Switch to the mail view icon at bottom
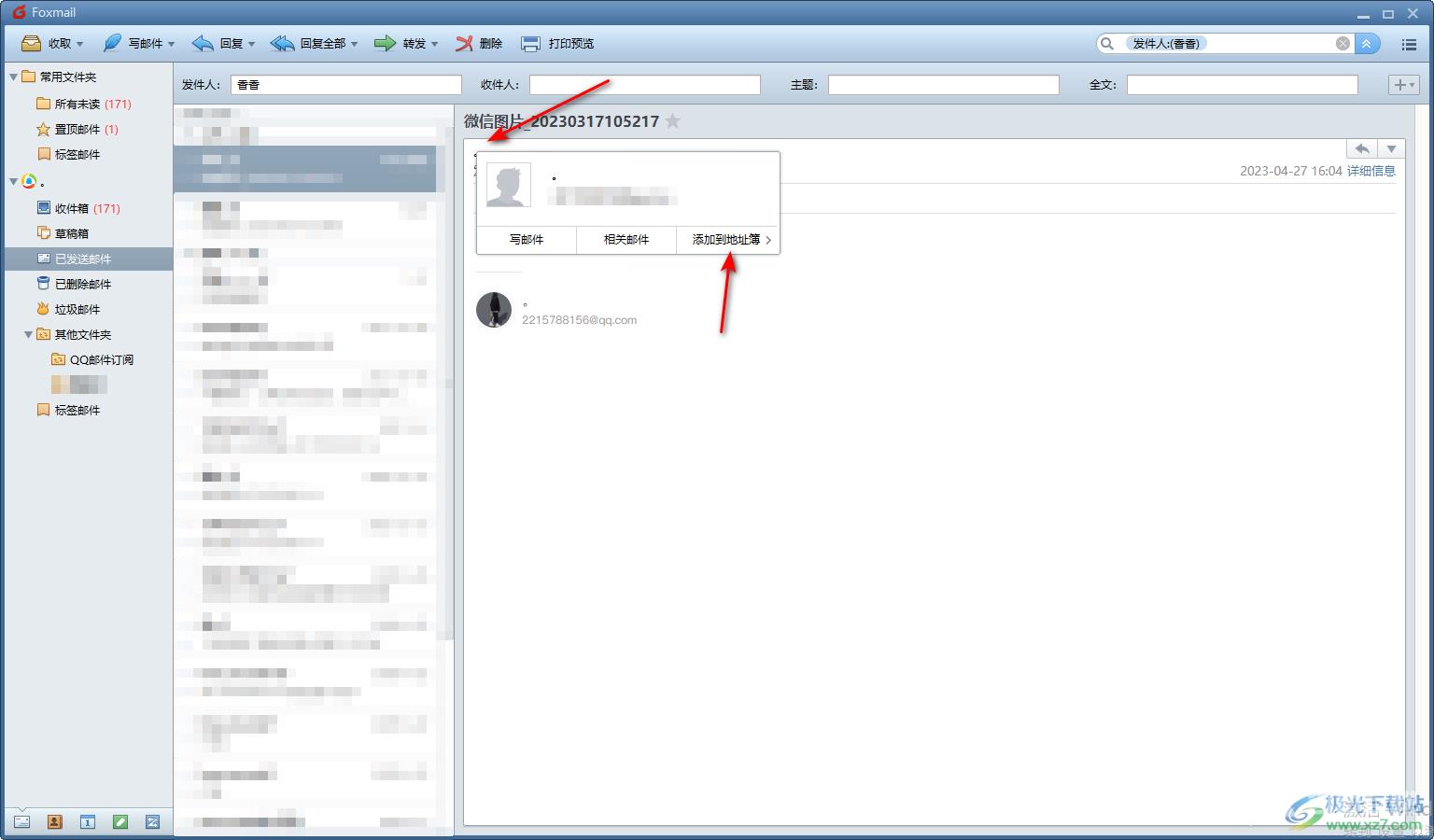This screenshot has height=840, width=1434. click(21, 822)
